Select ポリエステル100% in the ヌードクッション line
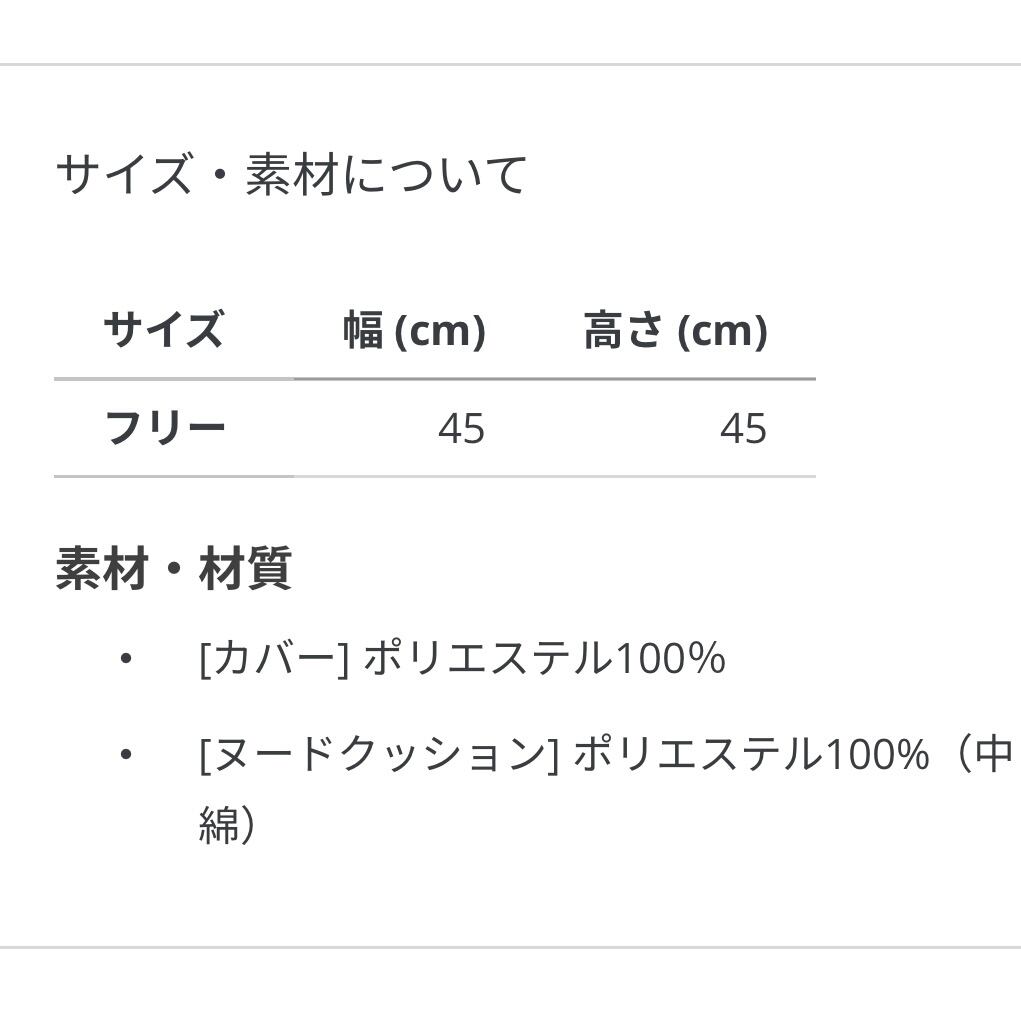1021x1021 pixels. click(x=751, y=754)
